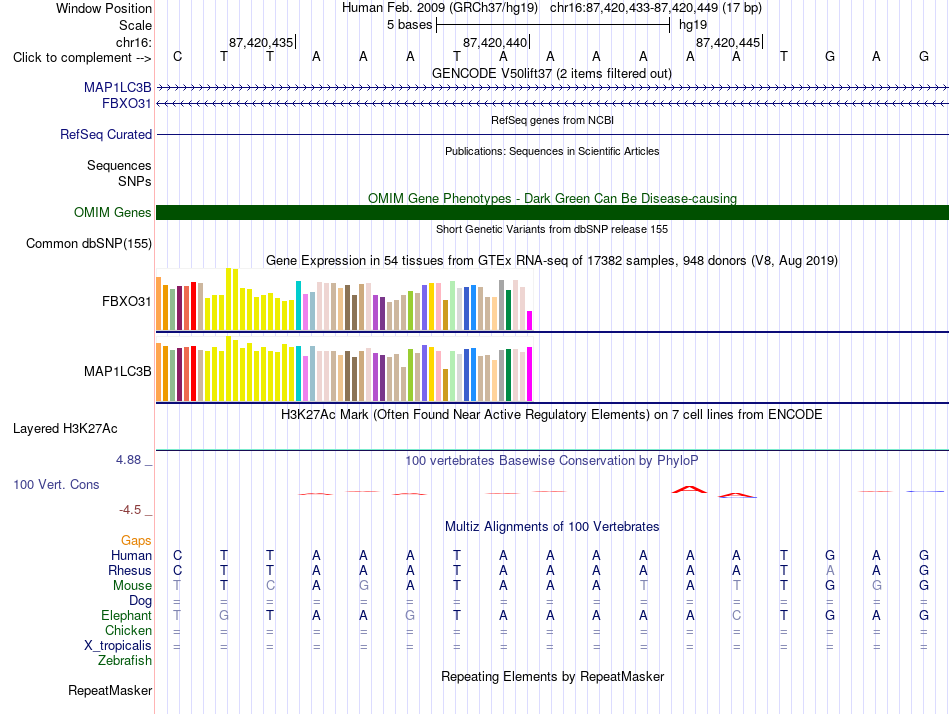
Task: Click the Layered H3K27Ac track label
Action: [x=65, y=429]
